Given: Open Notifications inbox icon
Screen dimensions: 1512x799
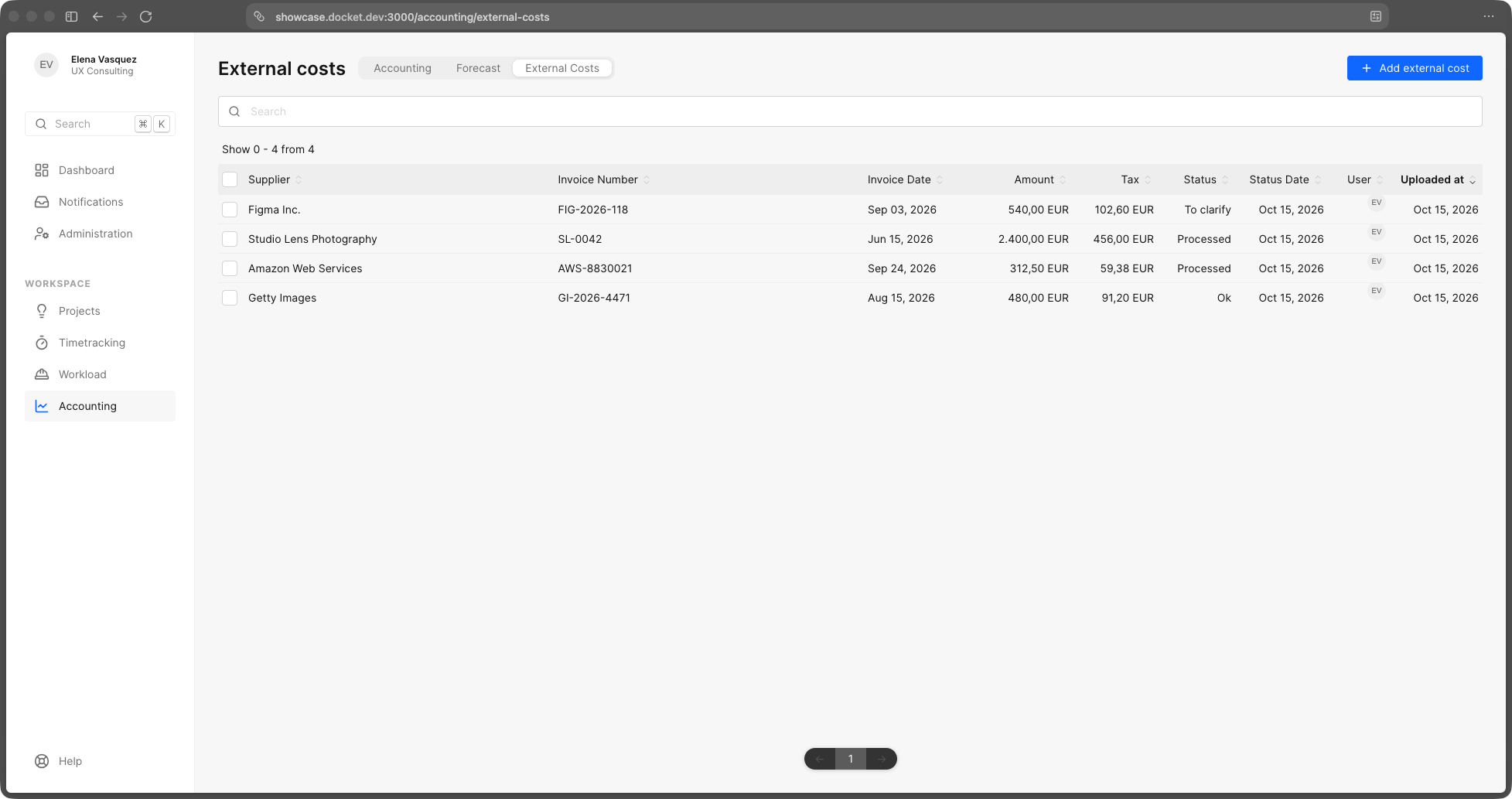Looking at the screenshot, I should point(42,202).
